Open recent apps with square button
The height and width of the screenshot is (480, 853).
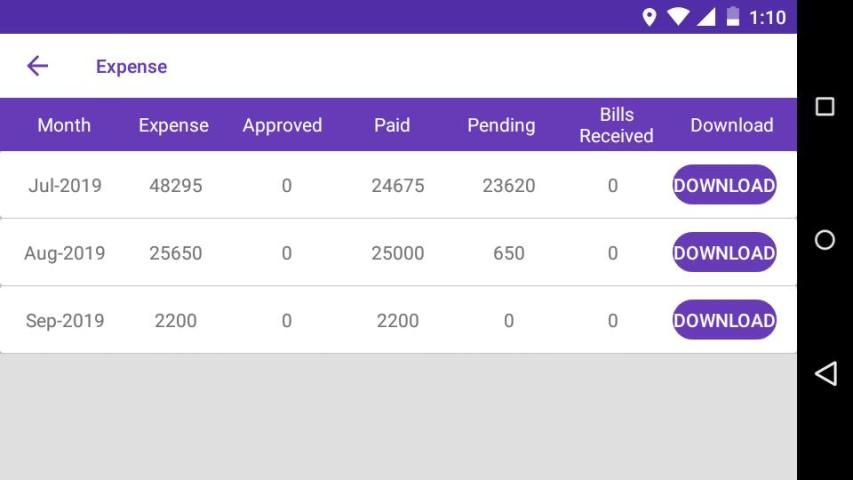tap(825, 107)
